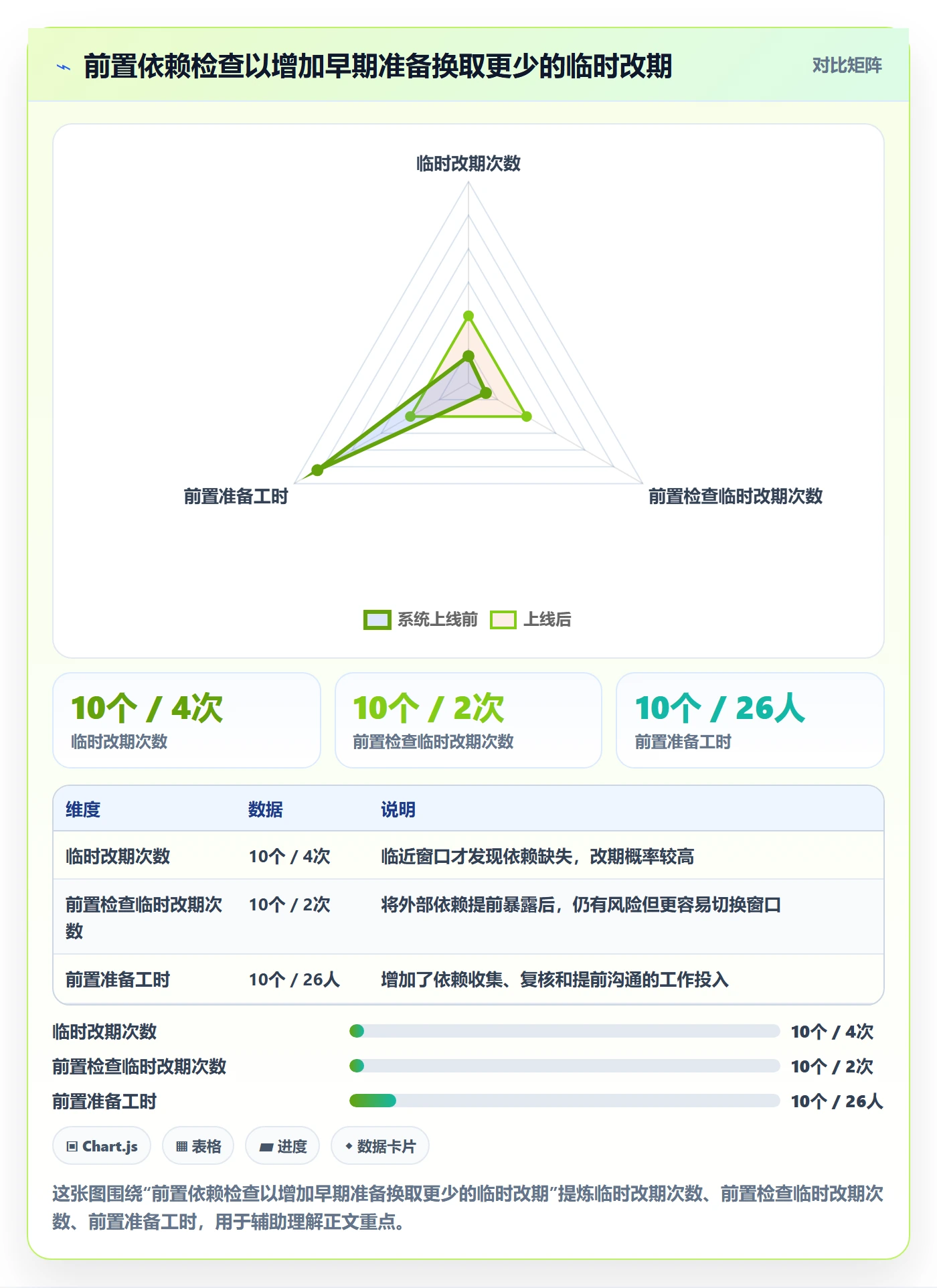Click the Chart.js tag chip
937x1288 pixels.
[x=102, y=1146]
